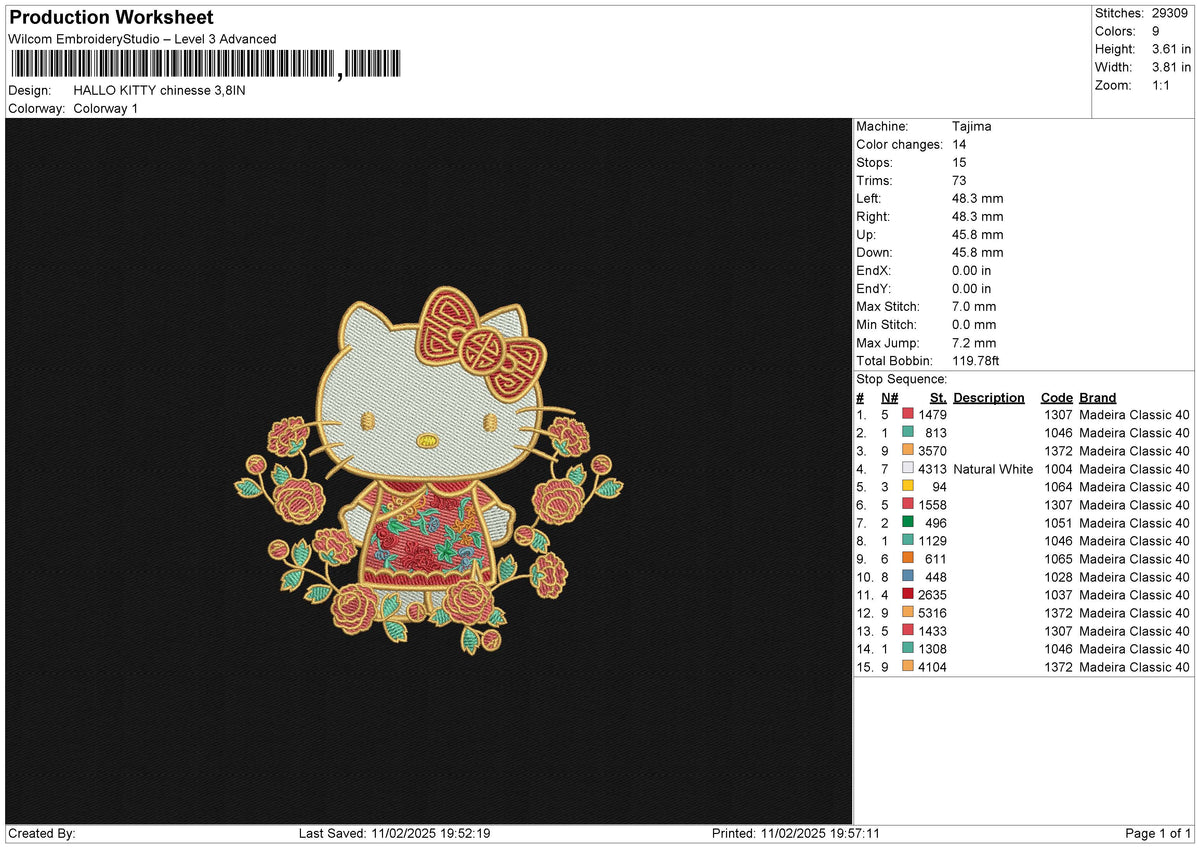Click the yellow swatch in stop 5 row
This screenshot has height=848, width=1200.
pos(908,486)
